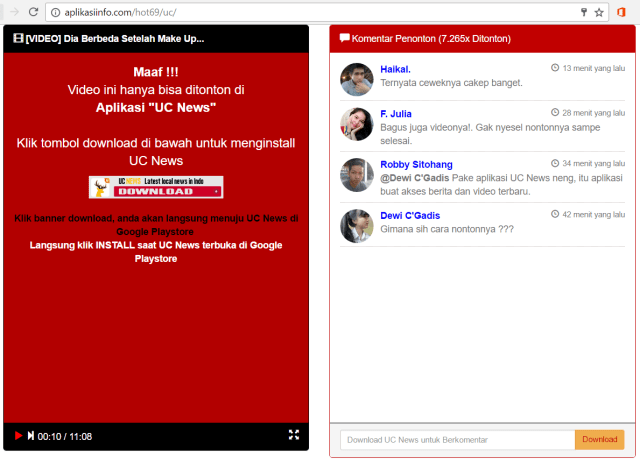Screen dimensions: 640x462
Task: Click the F. Julia username link
Action: coord(396,114)
